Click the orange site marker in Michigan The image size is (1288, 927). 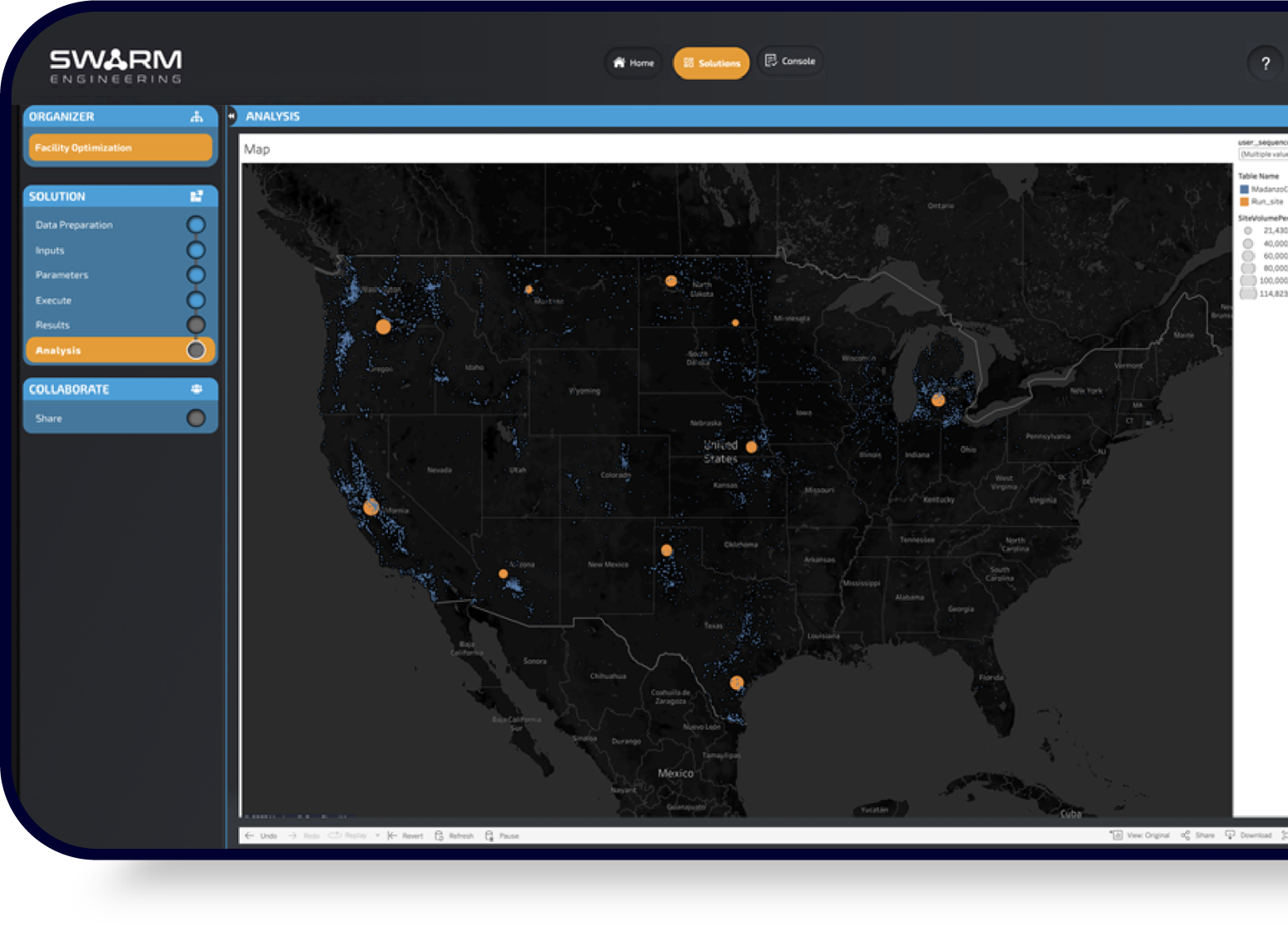point(938,399)
